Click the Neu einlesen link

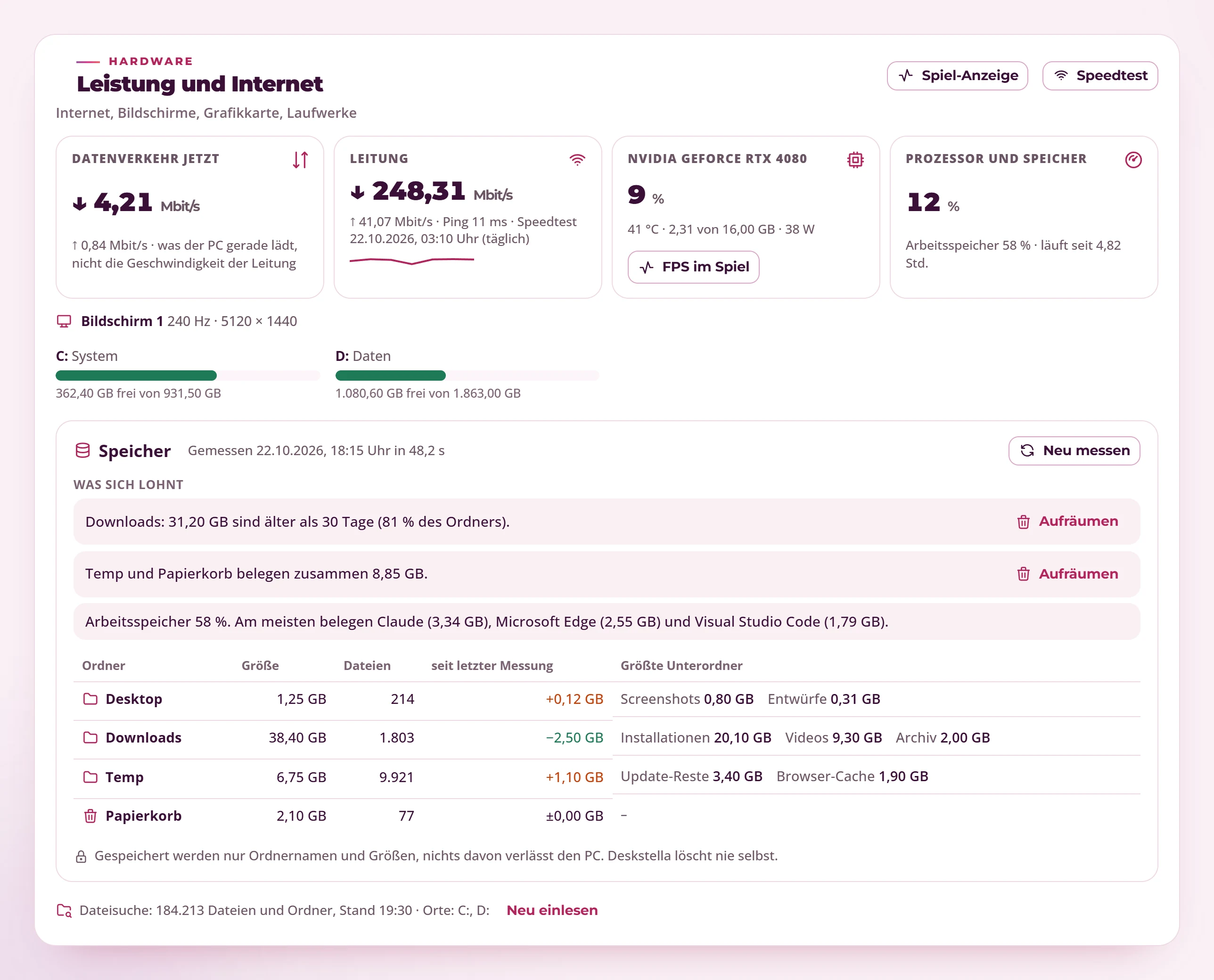552,910
